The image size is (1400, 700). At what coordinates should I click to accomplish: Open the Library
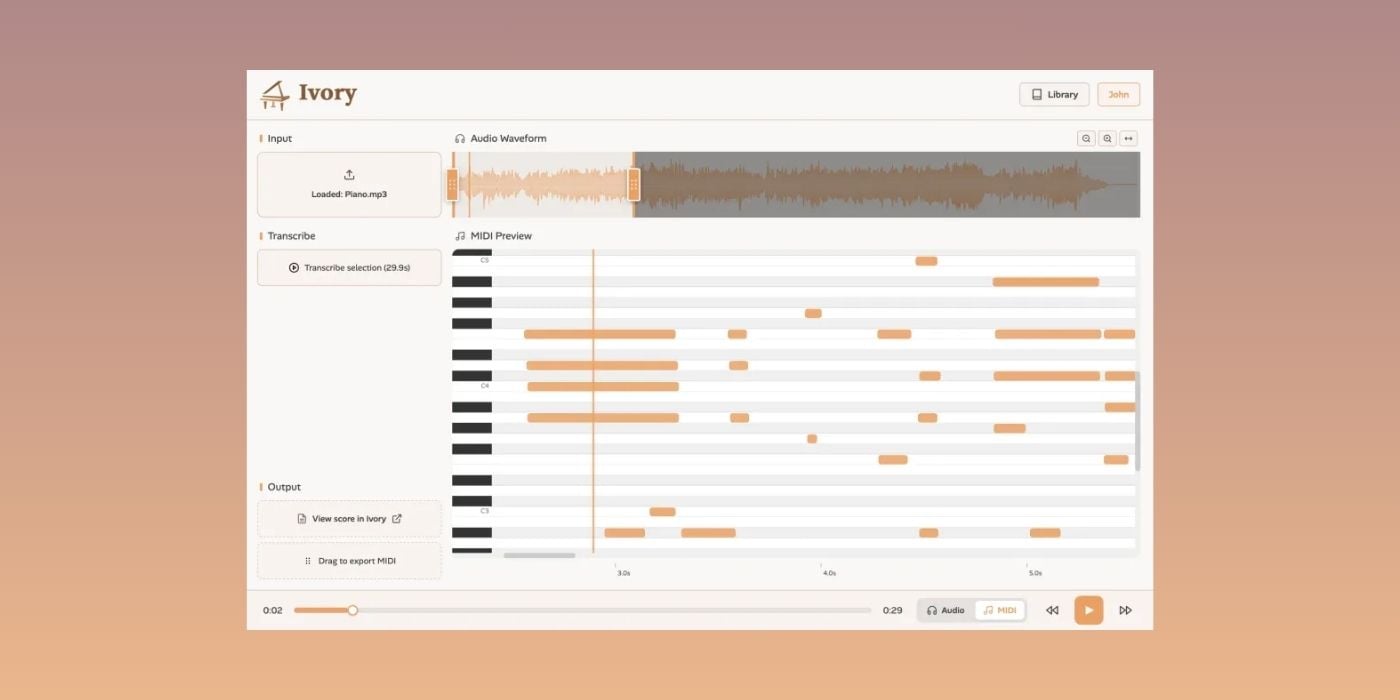click(x=1055, y=95)
